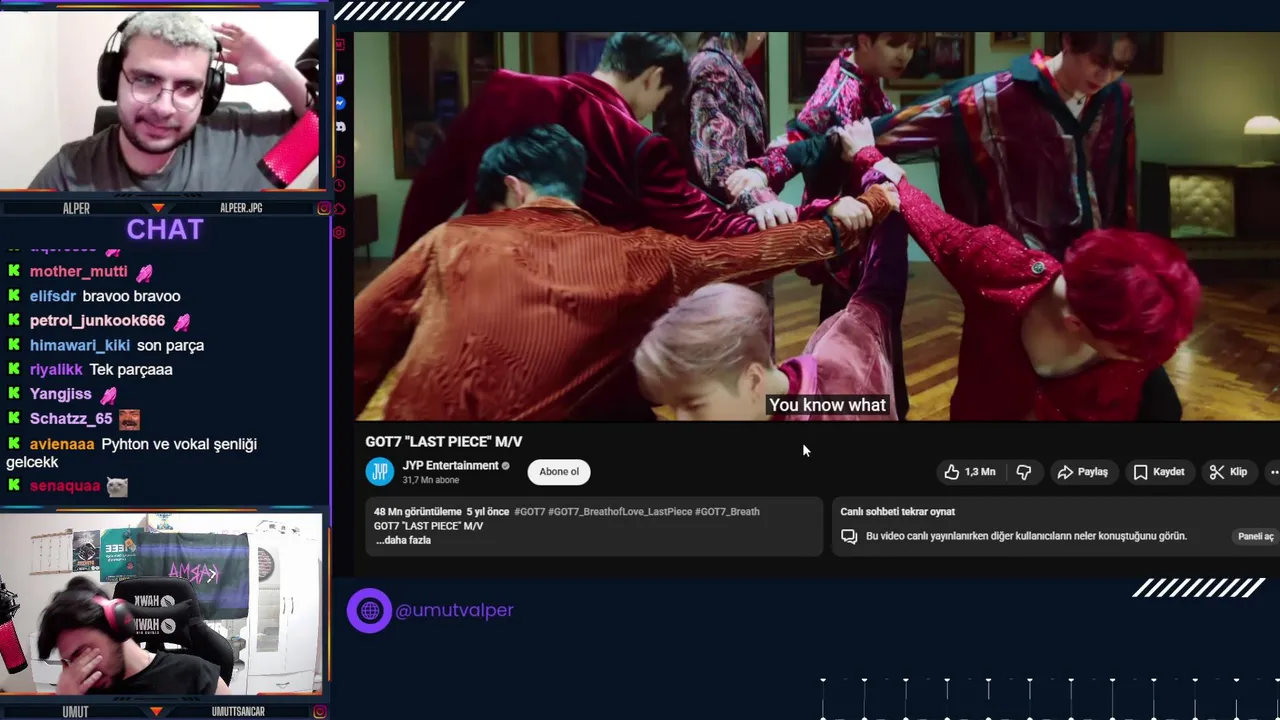Click chat user Schatzz_65
Screen dimensions: 1280x720
coord(71,419)
